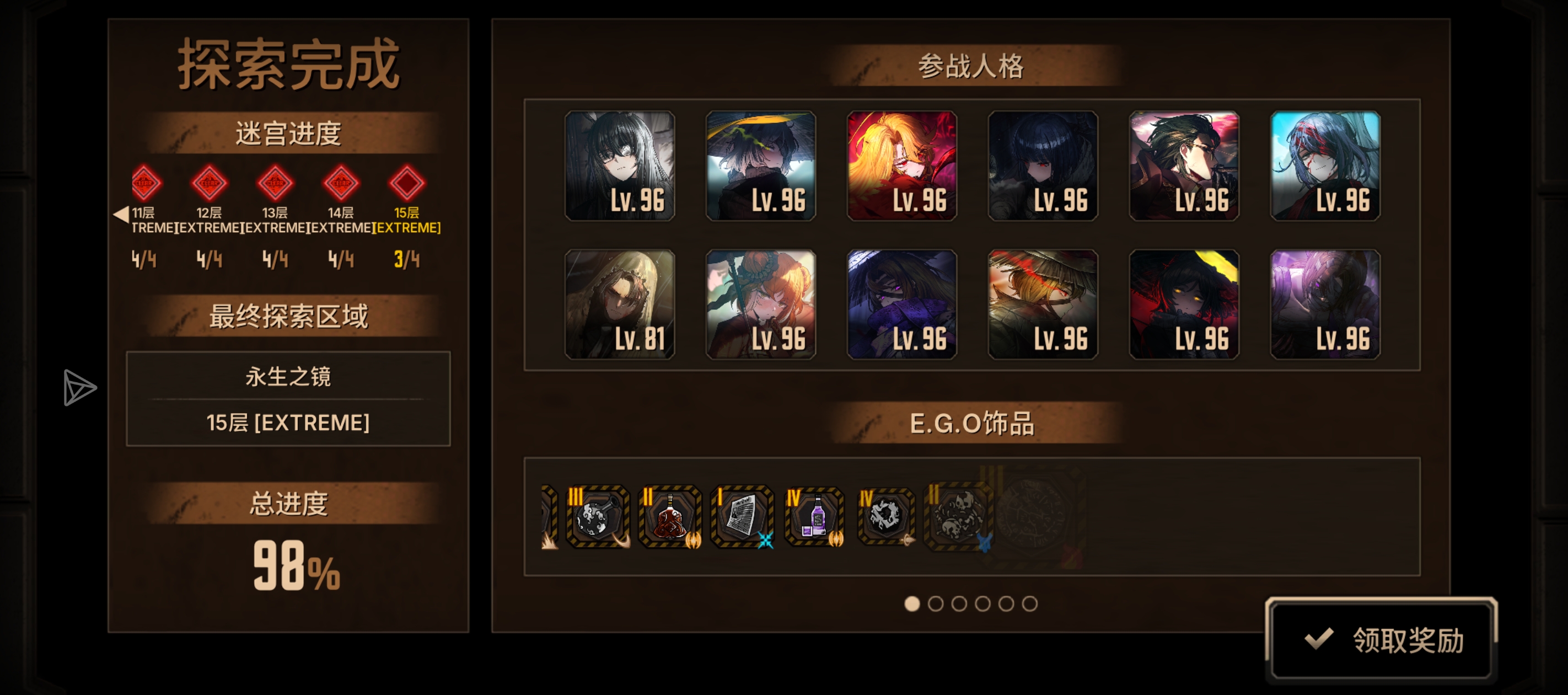The height and width of the screenshot is (695, 1568).
Task: Select the 13层 EXTREME floor entry
Action: [275, 220]
